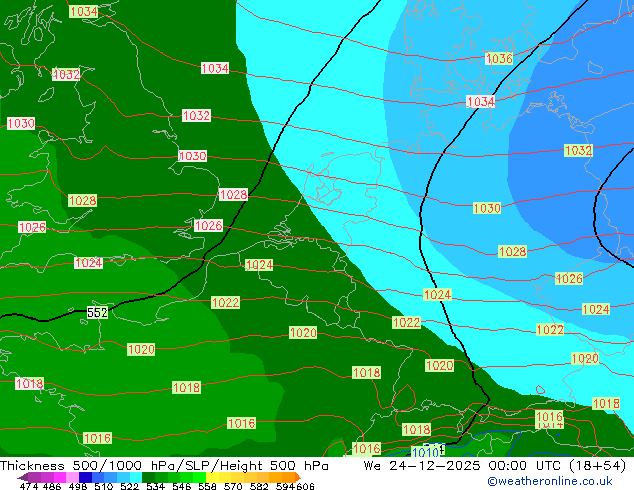The width and height of the screenshot is (634, 490).
Task: Click the blue 1010 pressure label
Action: 425,452
